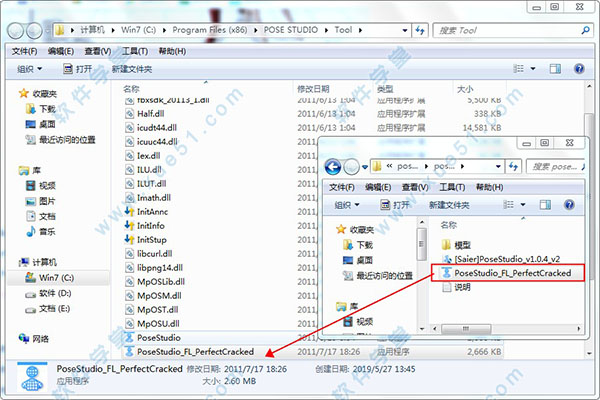600x400 pixels.
Task: Click 新建文件夹 in pose window toolbar
Action: (449, 205)
